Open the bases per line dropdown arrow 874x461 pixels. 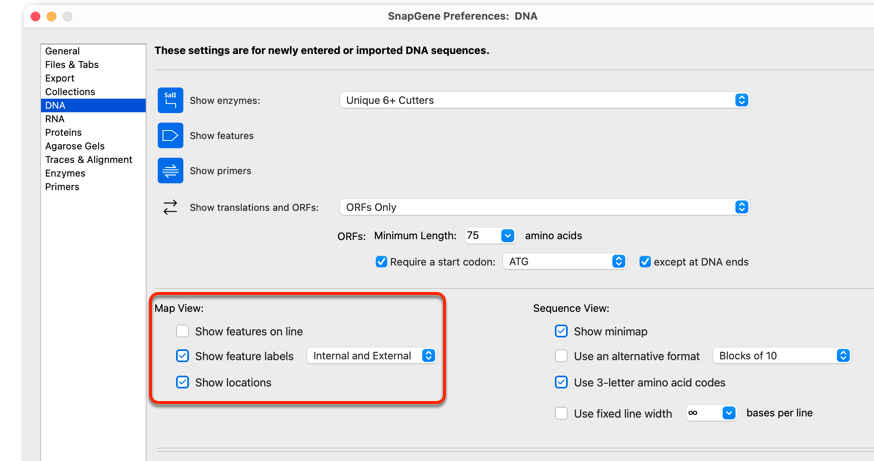(x=729, y=413)
